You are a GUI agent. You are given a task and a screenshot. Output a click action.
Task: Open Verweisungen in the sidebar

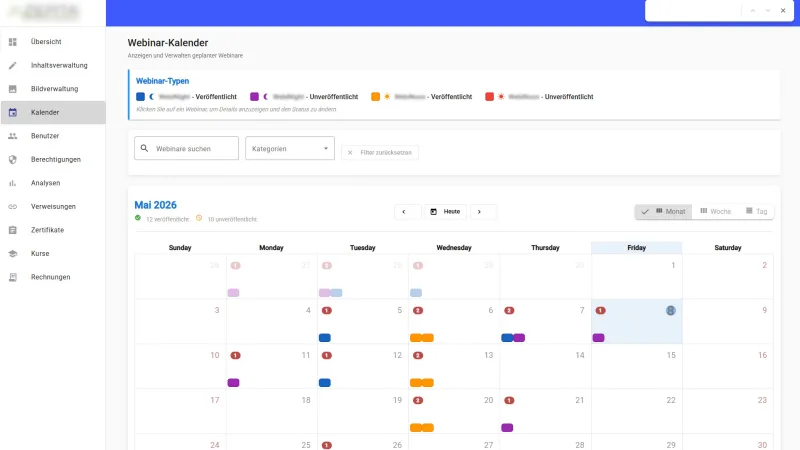click(53, 206)
